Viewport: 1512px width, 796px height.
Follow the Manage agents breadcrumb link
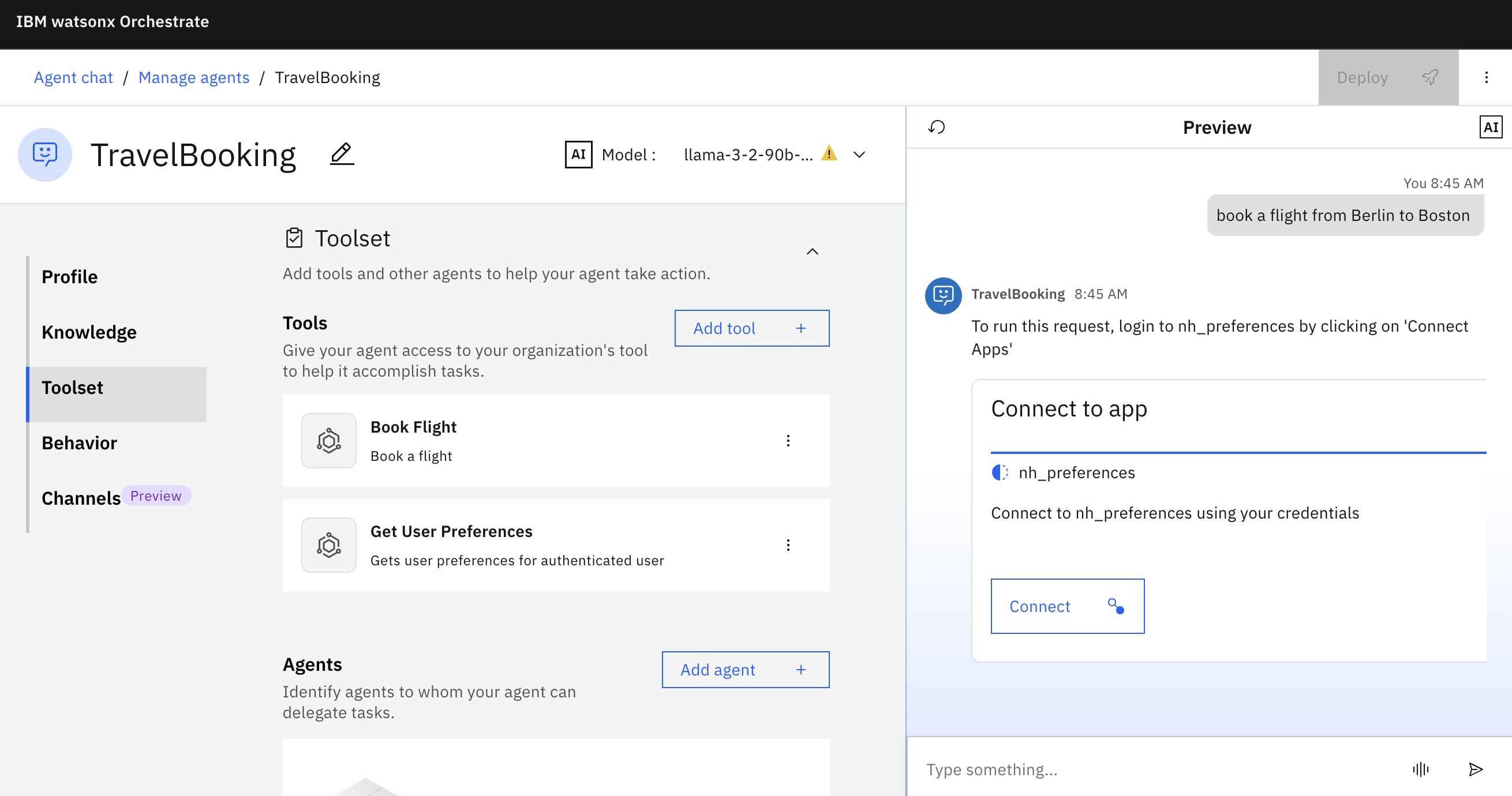[194, 77]
